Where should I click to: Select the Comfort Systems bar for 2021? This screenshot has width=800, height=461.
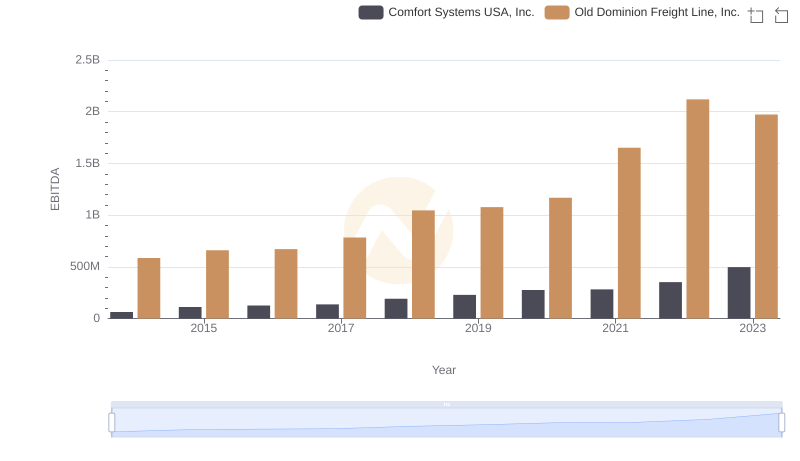point(602,304)
